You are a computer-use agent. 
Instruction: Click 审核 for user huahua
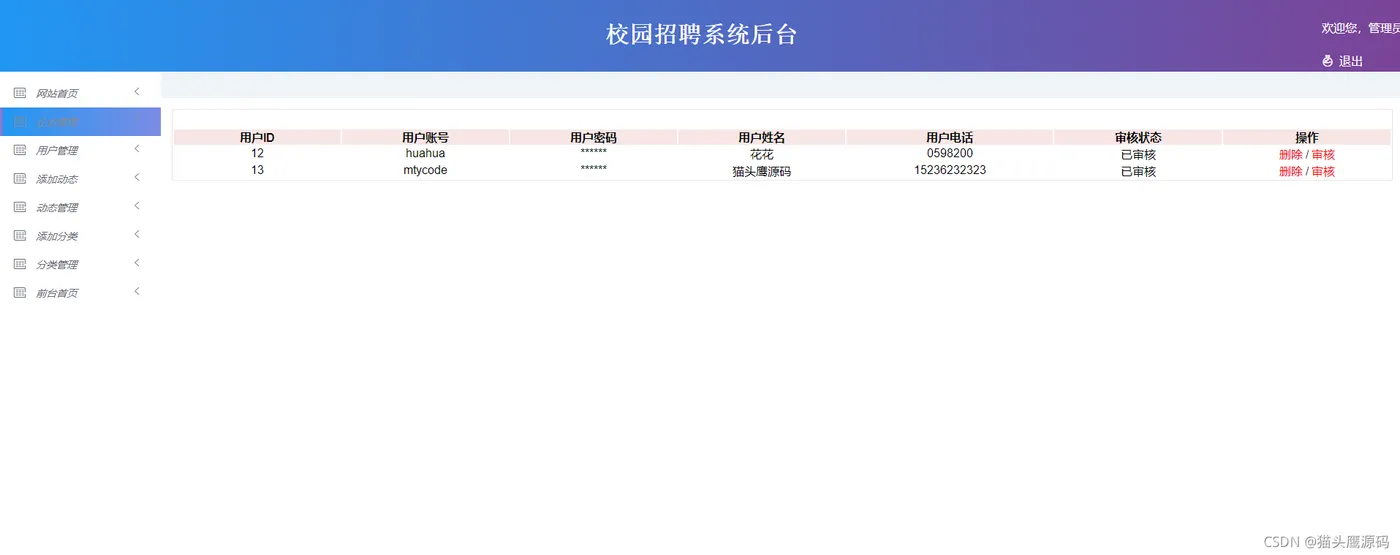click(x=1323, y=155)
